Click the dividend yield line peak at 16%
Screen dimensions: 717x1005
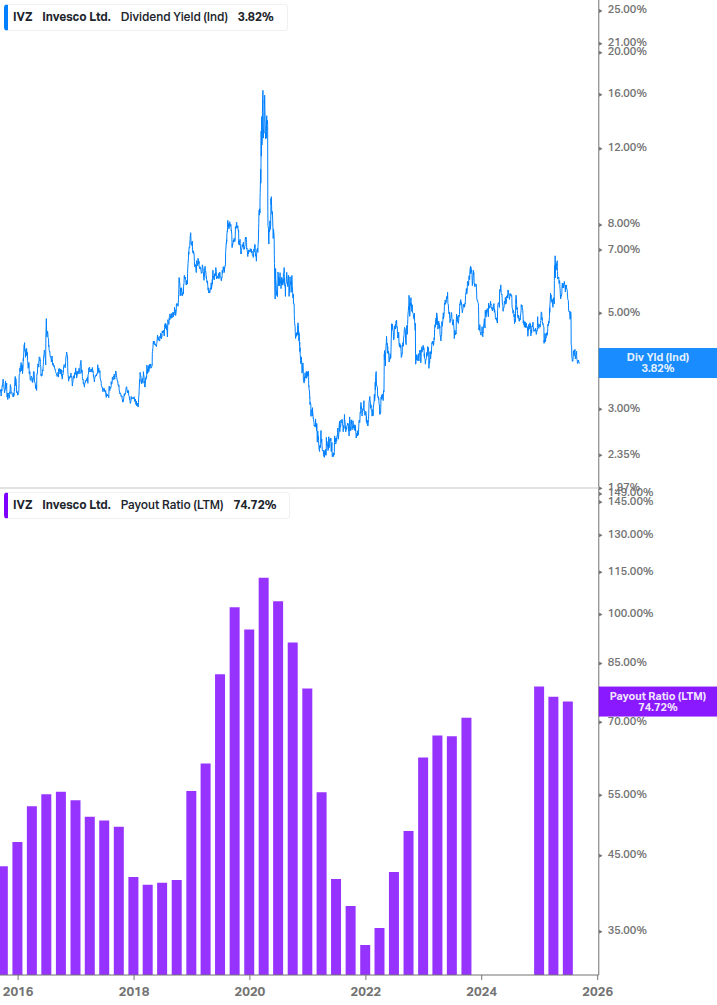(263, 92)
